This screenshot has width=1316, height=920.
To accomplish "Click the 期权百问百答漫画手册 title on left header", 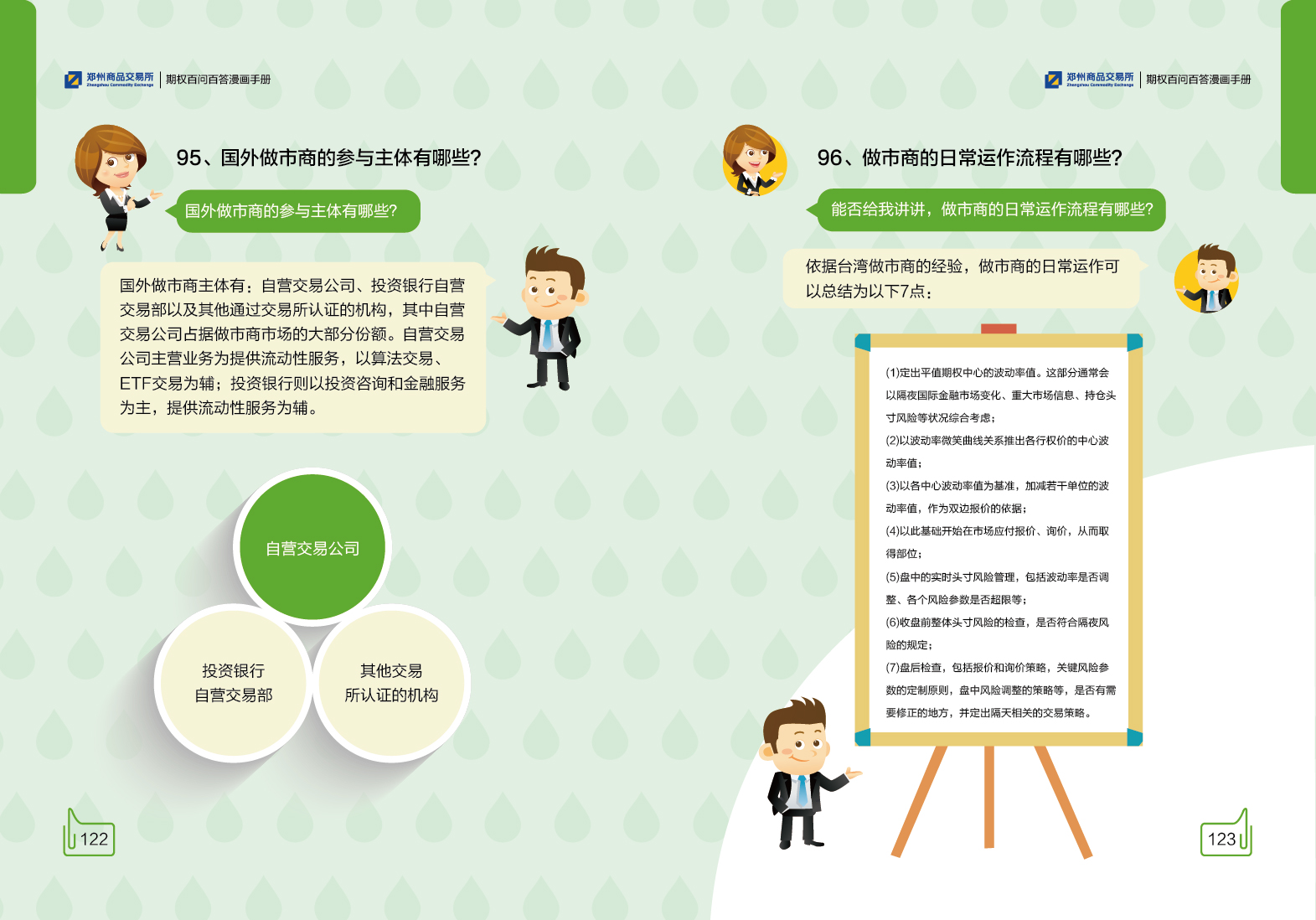I will coord(218,80).
